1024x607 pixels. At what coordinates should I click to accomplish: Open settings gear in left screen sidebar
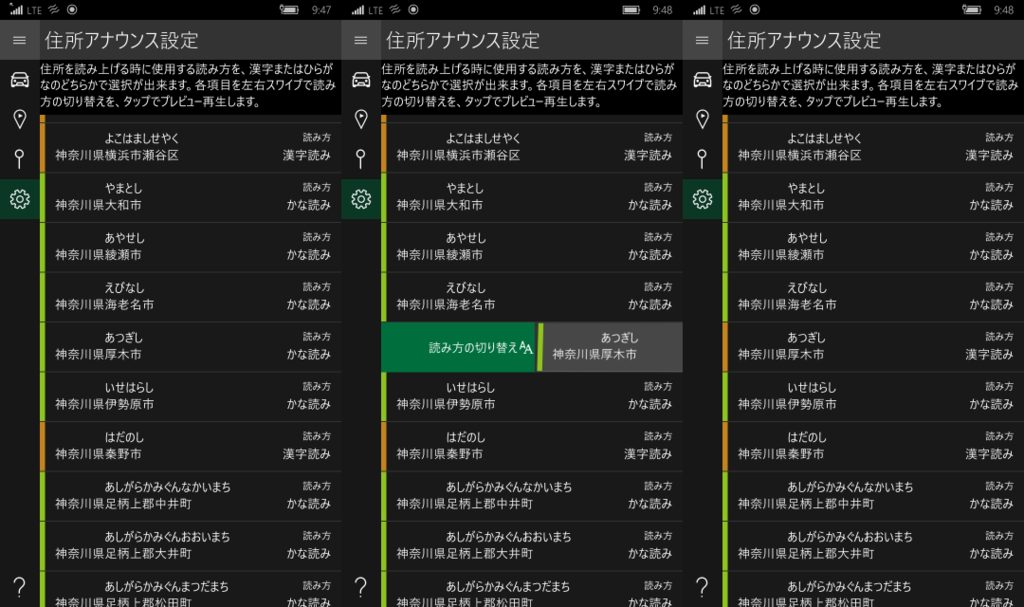(20, 199)
